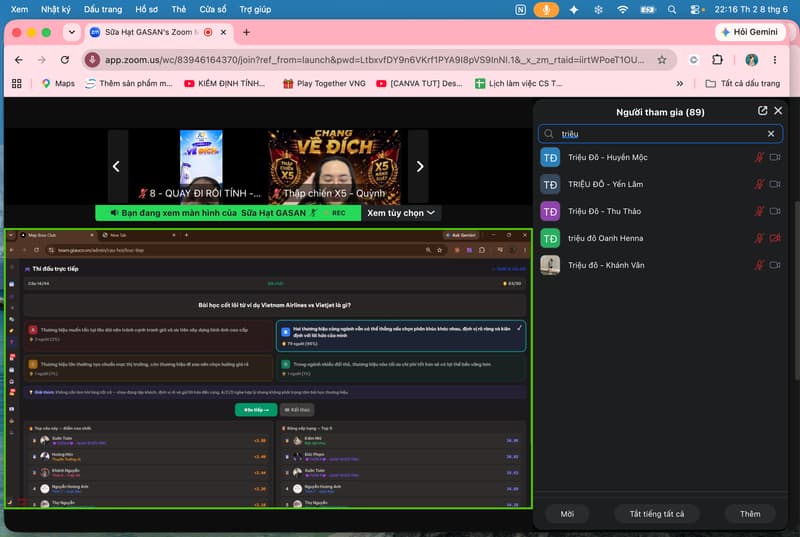Open the Hồ sơ menu
Image resolution: width=800 pixels, height=537 pixels.
[146, 9]
